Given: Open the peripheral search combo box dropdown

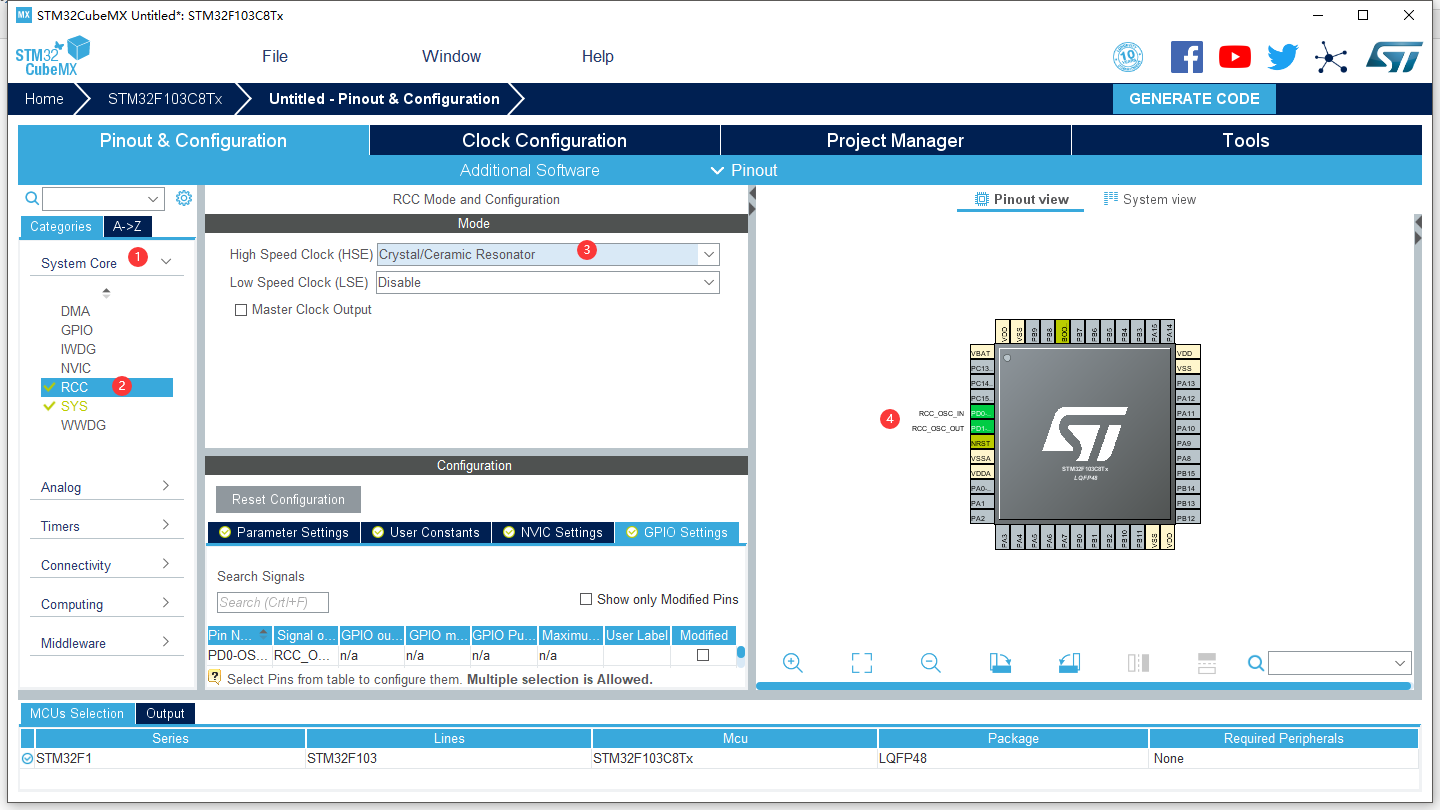Looking at the screenshot, I should click(153, 199).
